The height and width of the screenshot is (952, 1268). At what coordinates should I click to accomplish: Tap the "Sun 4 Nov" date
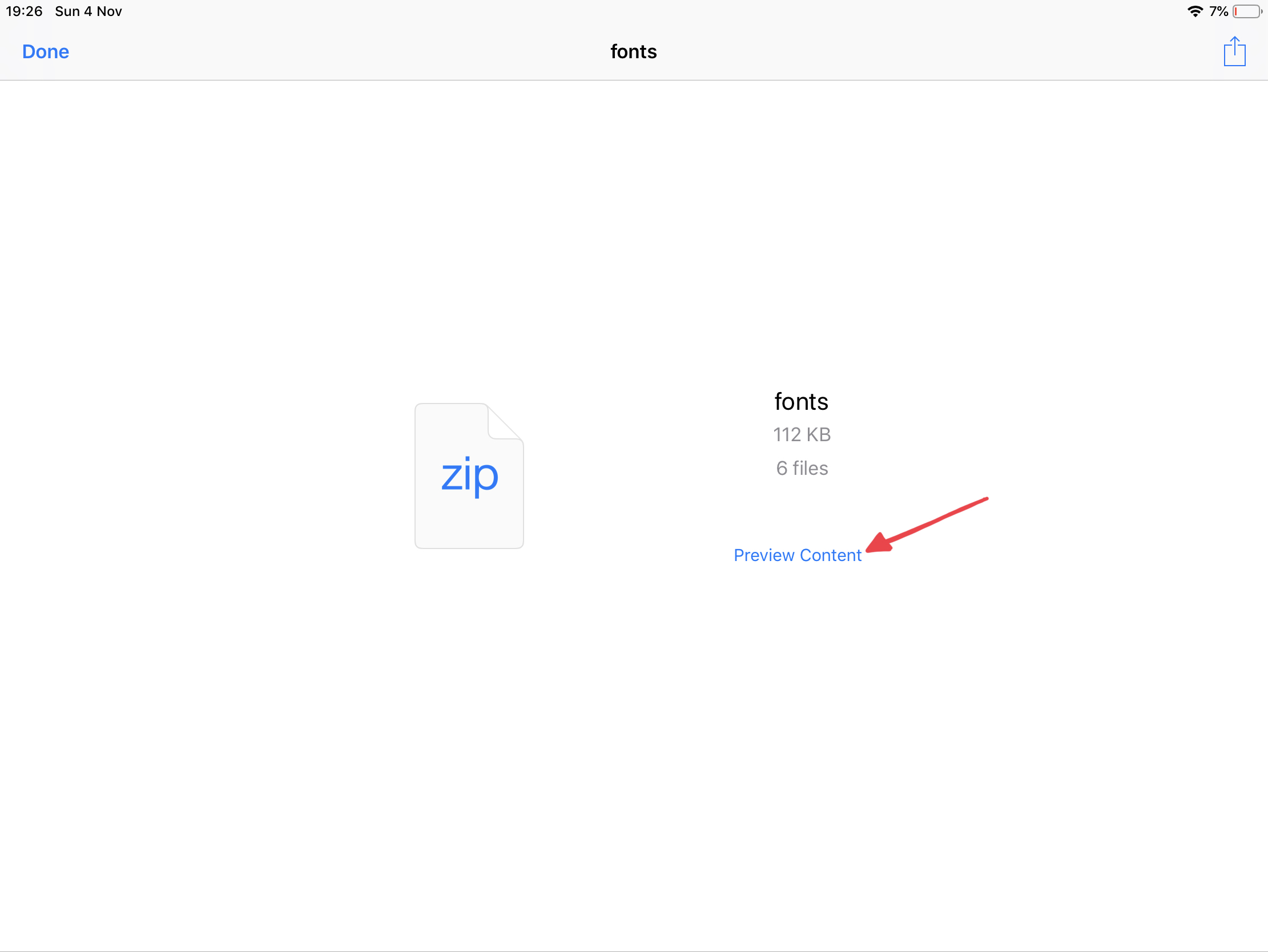coord(88,11)
